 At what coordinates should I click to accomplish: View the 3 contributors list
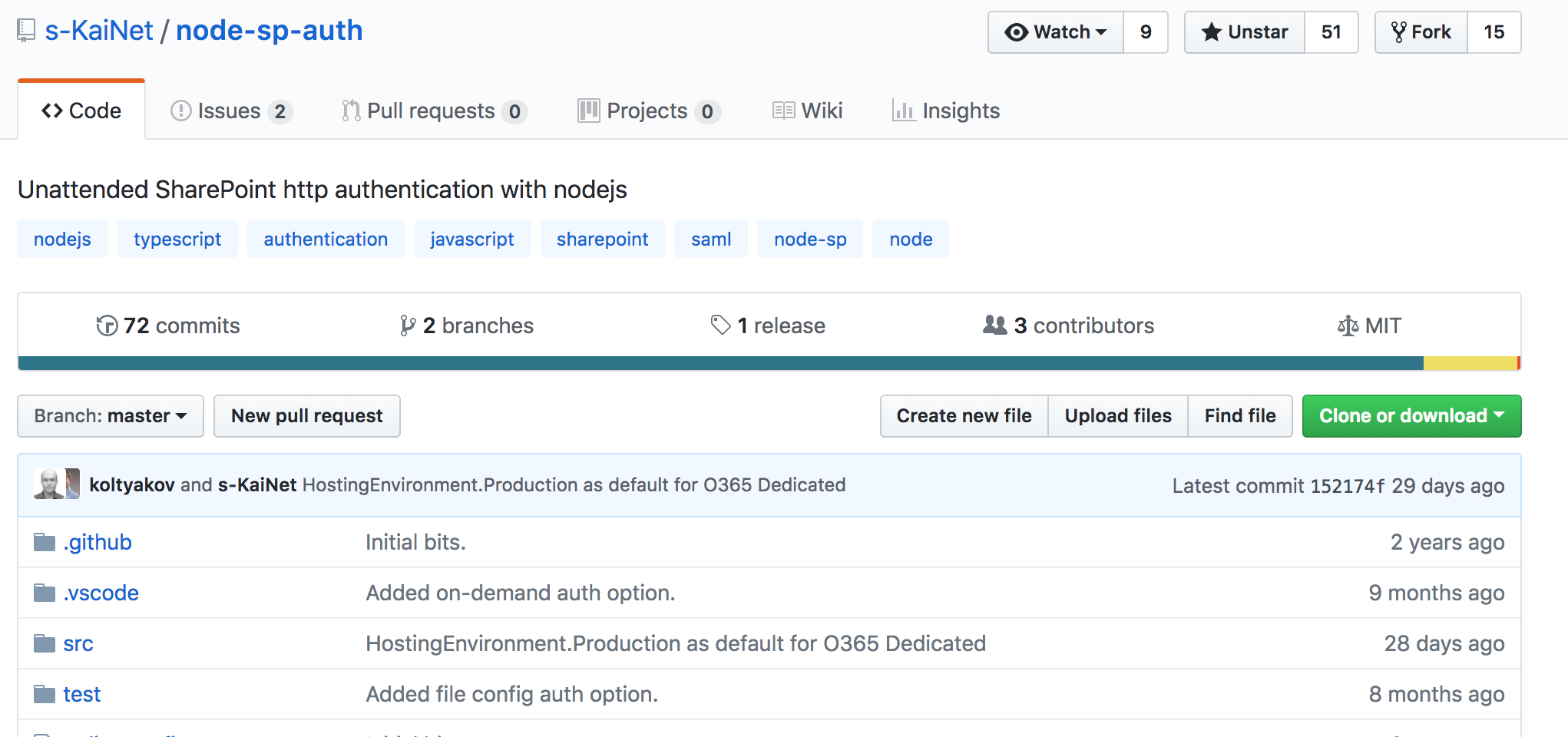click(1069, 326)
